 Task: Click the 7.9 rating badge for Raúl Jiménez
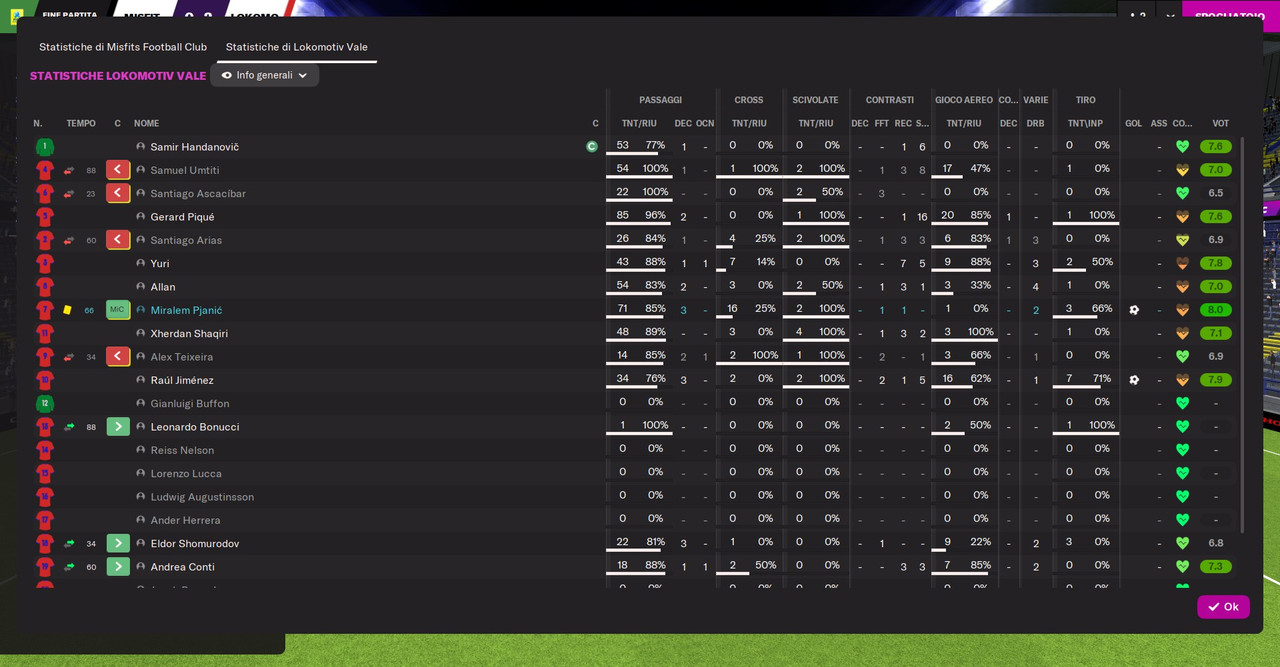(1216, 380)
